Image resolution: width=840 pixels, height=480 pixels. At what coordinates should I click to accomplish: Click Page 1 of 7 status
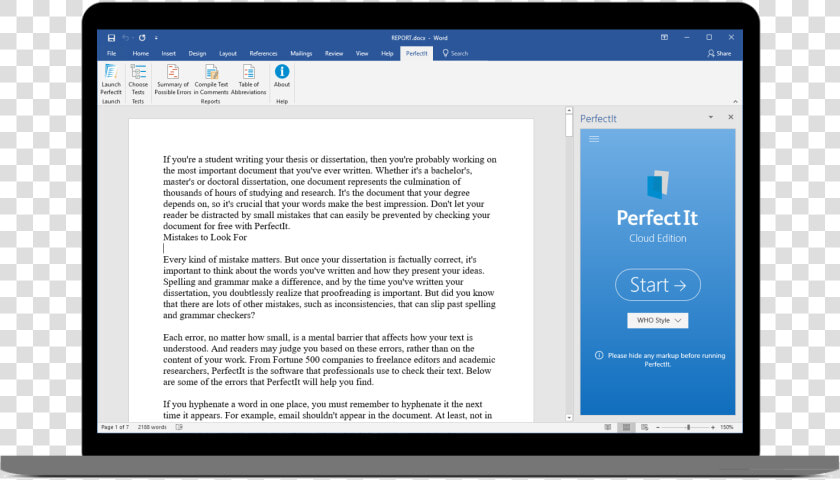pos(115,428)
